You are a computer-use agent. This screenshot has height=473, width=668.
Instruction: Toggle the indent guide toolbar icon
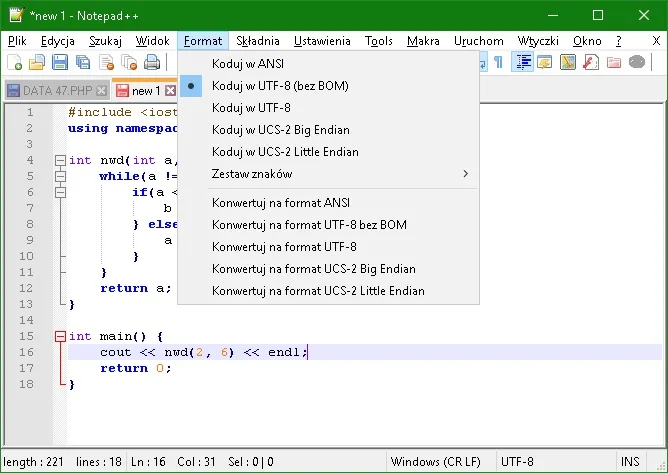(521, 63)
